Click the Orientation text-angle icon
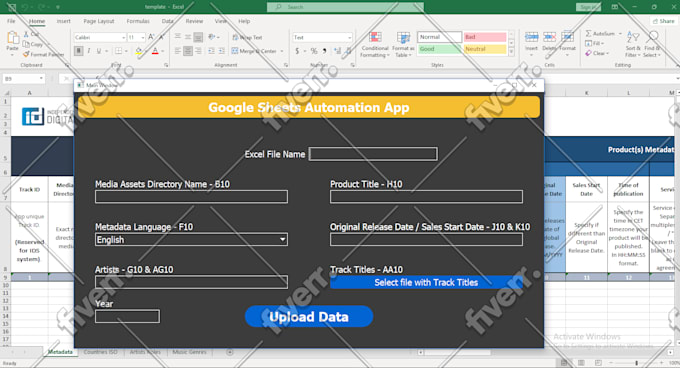Screen dimensions: 680x368 (x=212, y=37)
